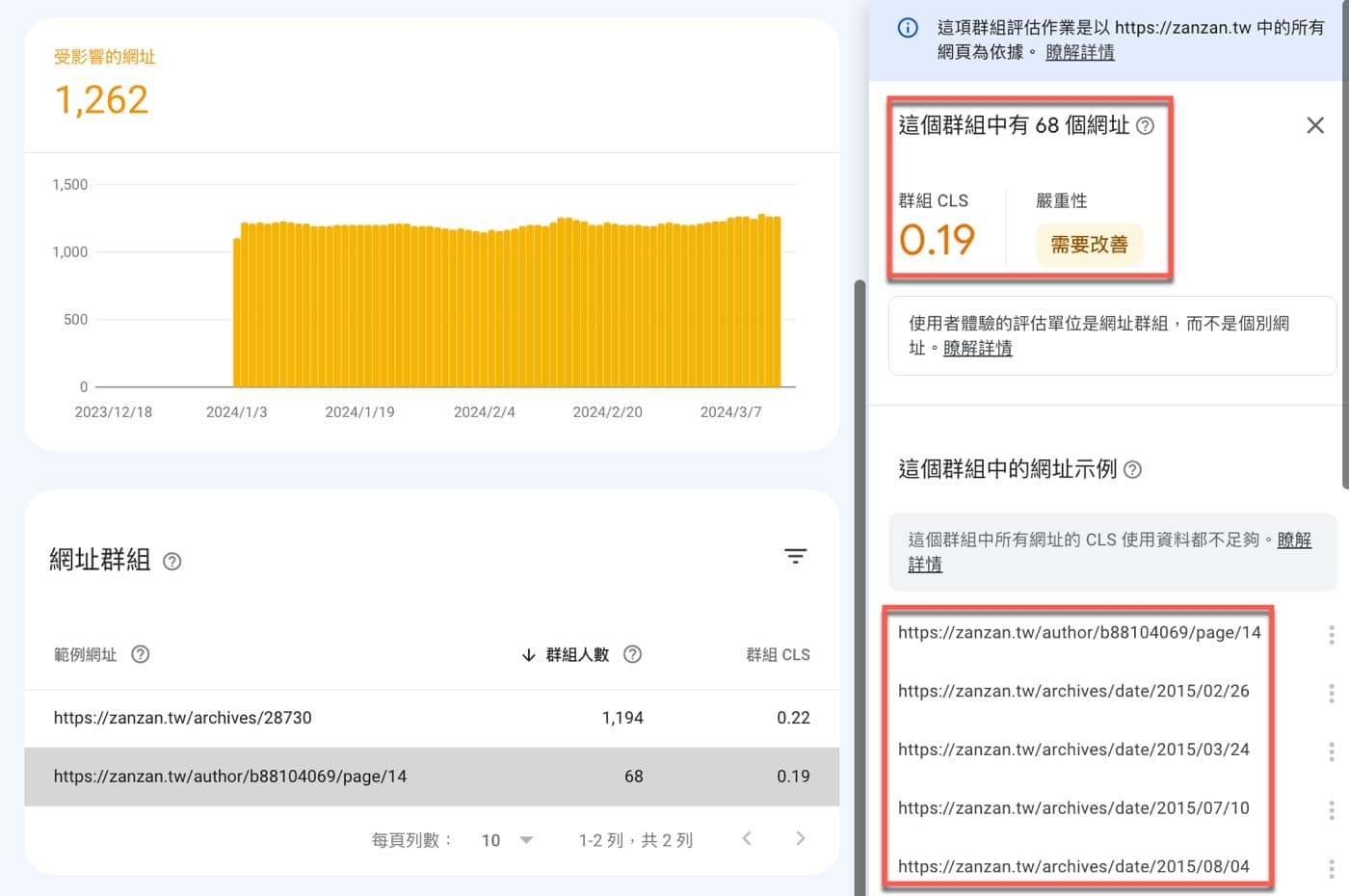
Task: Select the https://zanzan.tw/archives/28730 table row
Action: 432,718
